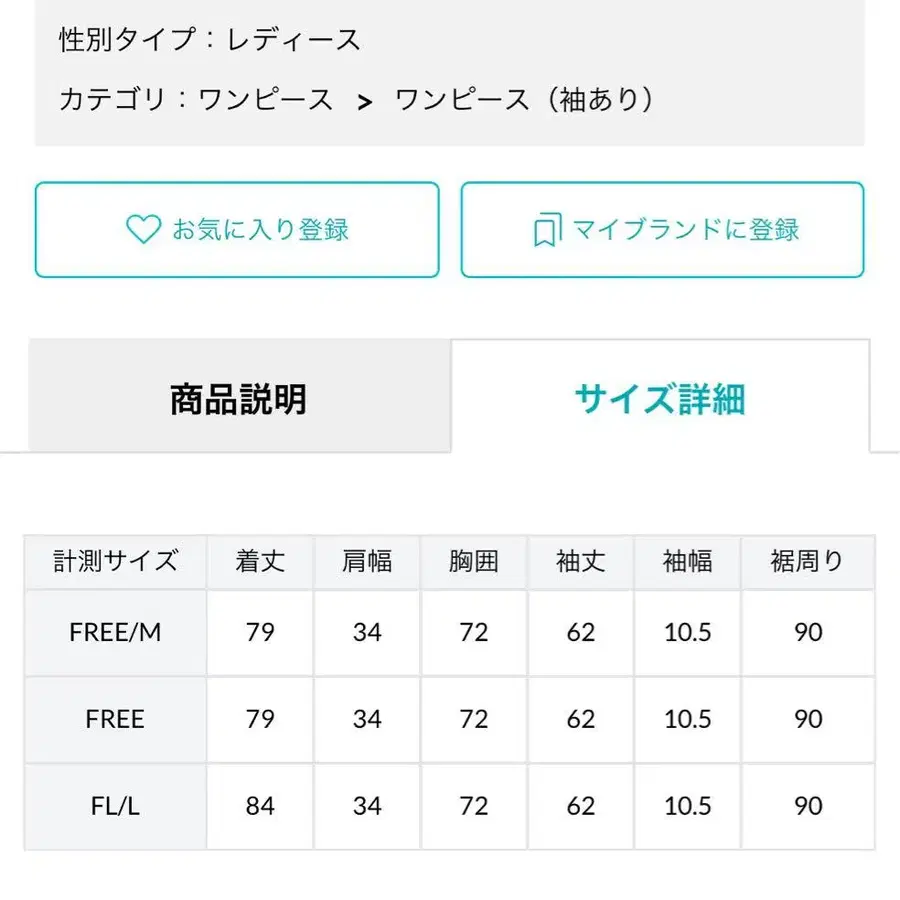The height and width of the screenshot is (900, 900).
Task: Click the 袖幅 value for FL/L
Action: (x=687, y=806)
